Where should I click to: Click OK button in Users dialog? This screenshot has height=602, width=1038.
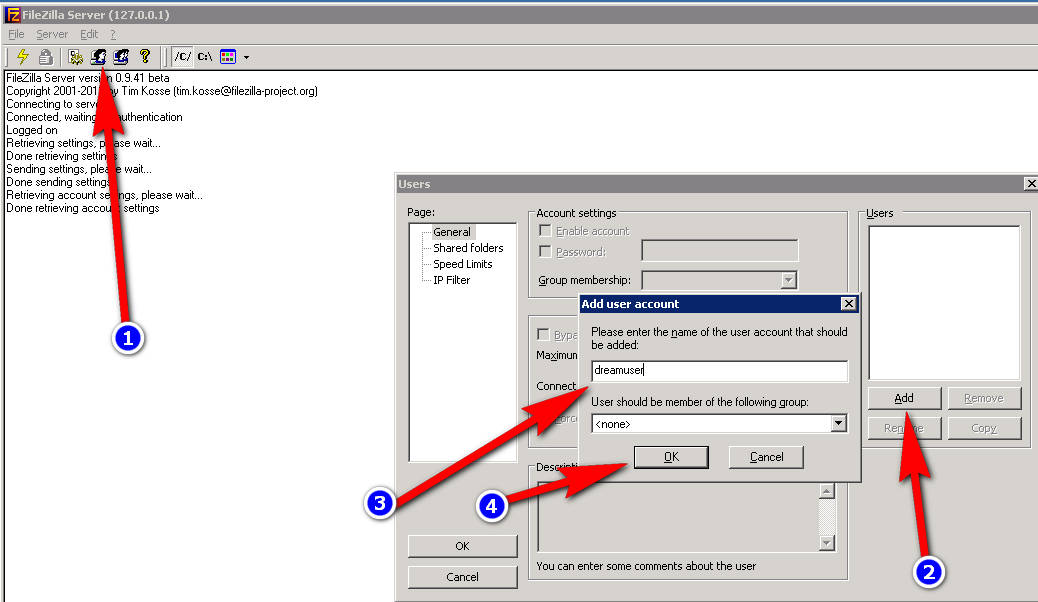(462, 546)
